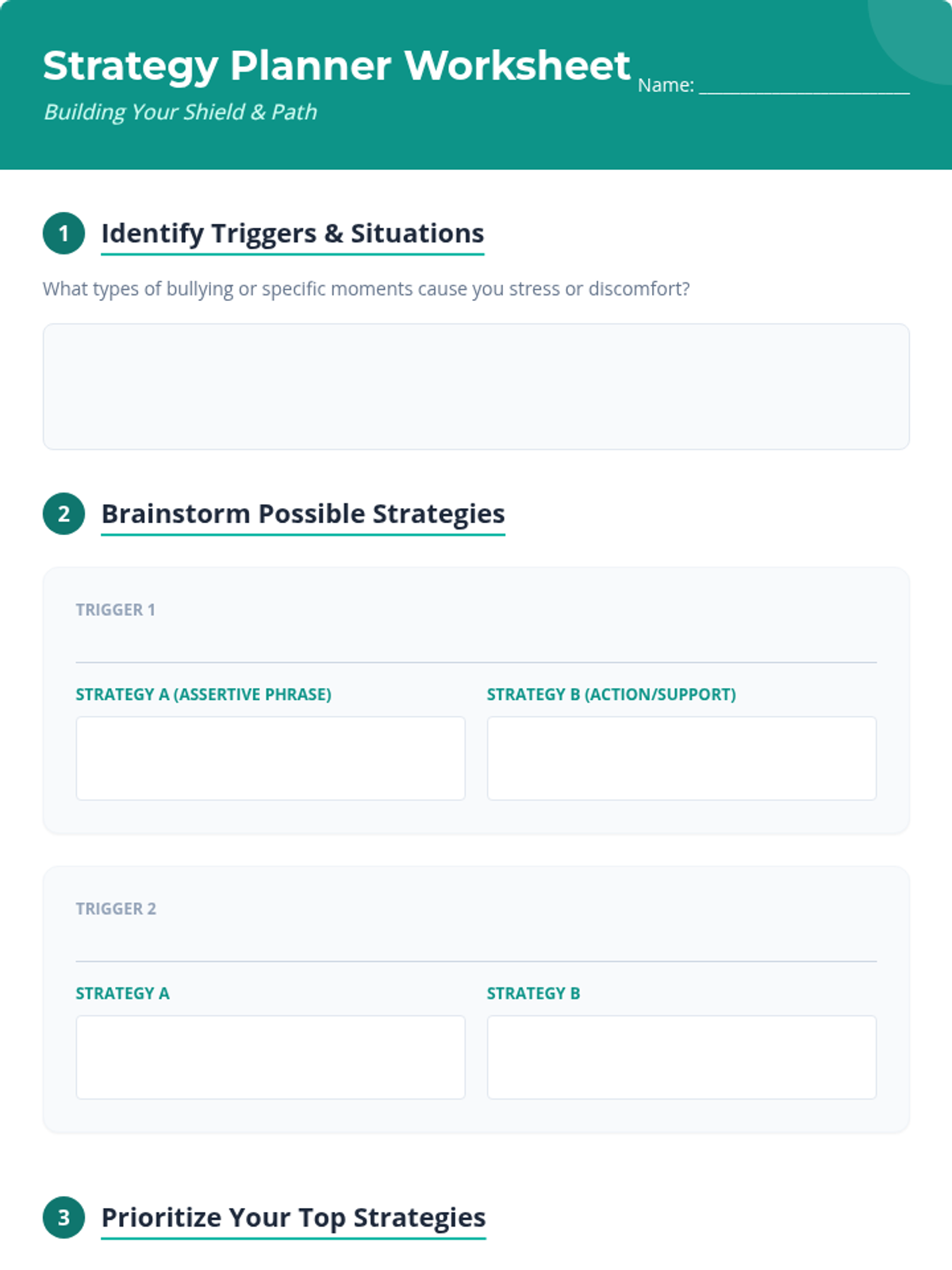Click the Prioritize Your Top Strategies heading

[x=293, y=1218]
